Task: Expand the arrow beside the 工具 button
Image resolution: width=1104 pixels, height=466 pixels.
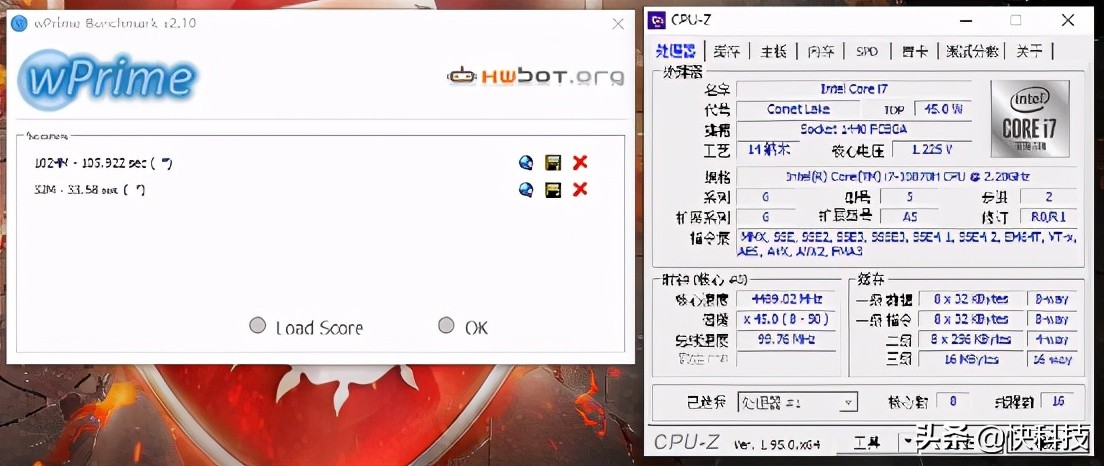Action: 908,442
